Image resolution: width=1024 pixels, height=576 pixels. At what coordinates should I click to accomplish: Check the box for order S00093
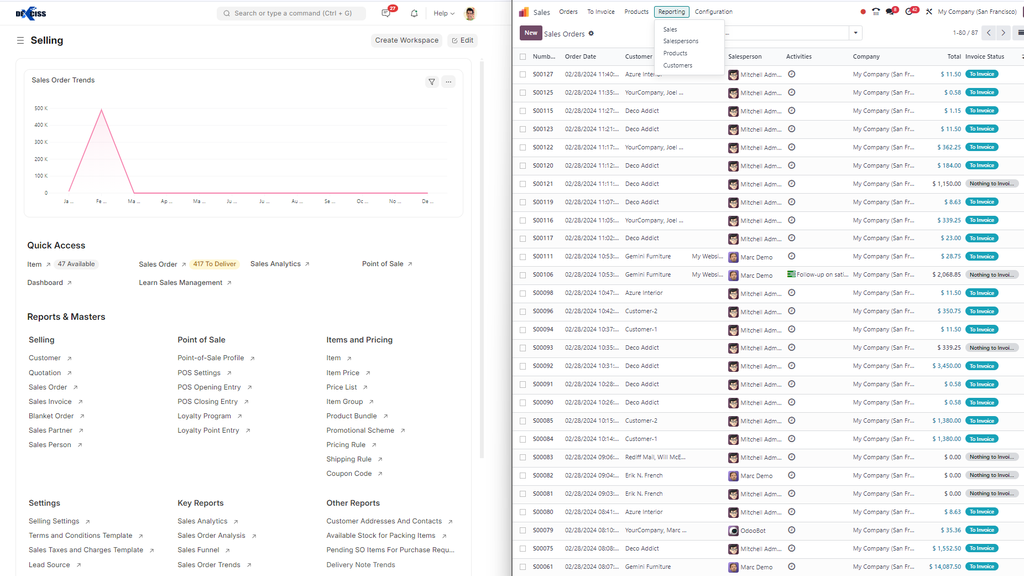[522, 348]
